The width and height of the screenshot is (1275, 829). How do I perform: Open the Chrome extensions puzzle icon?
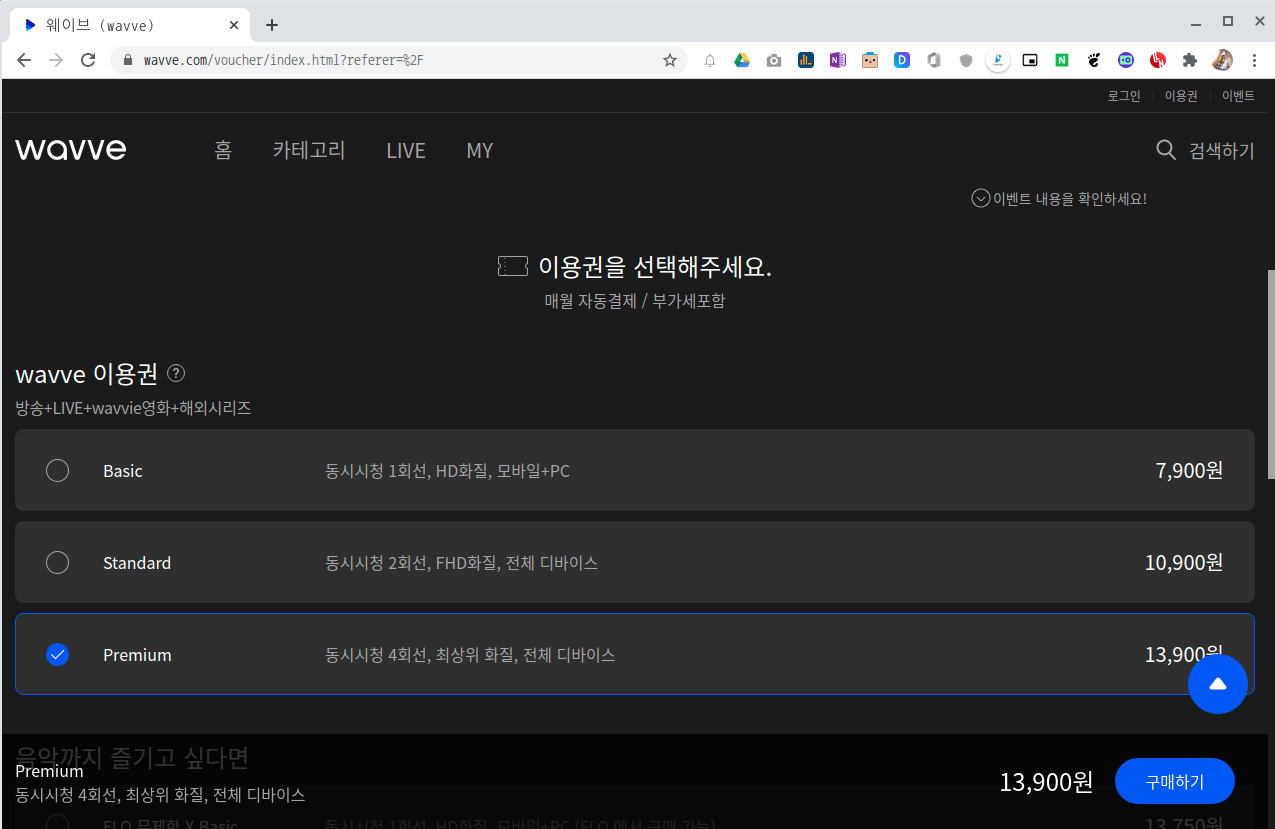(x=1190, y=60)
